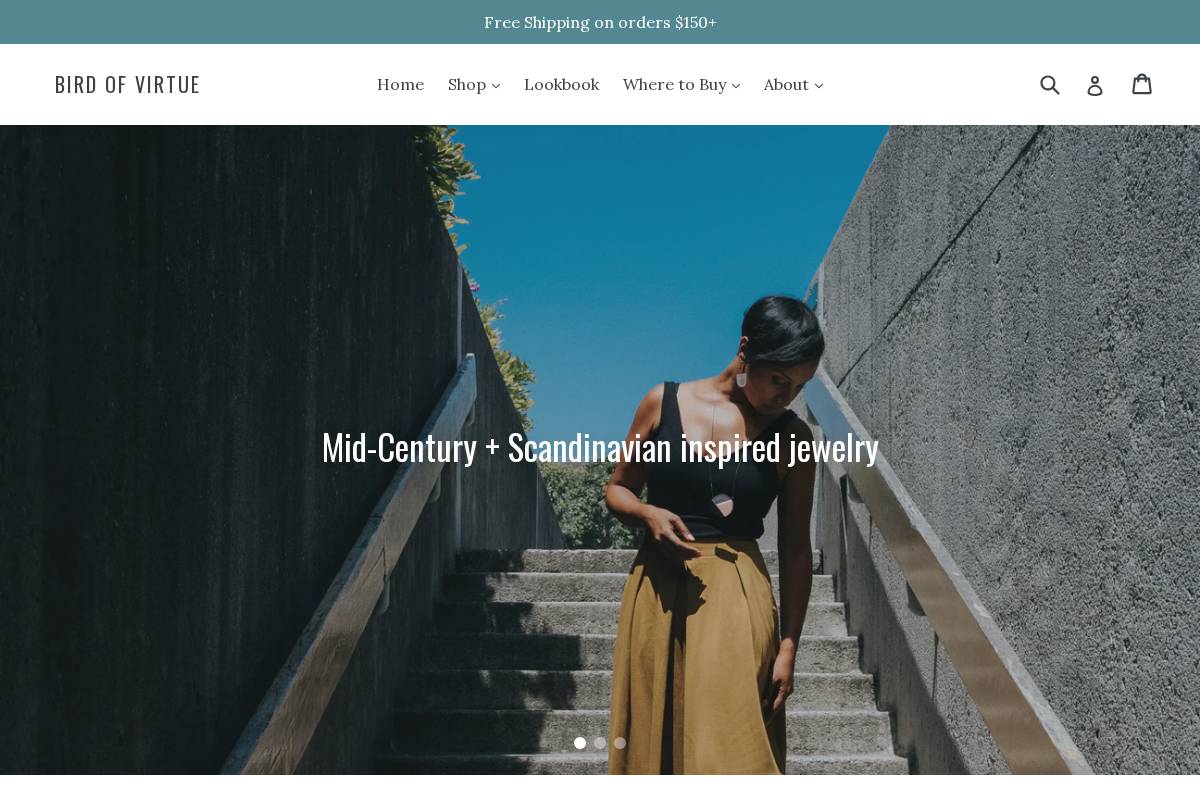
Task: Click the chevron beside Where to Buy
Action: click(x=736, y=86)
